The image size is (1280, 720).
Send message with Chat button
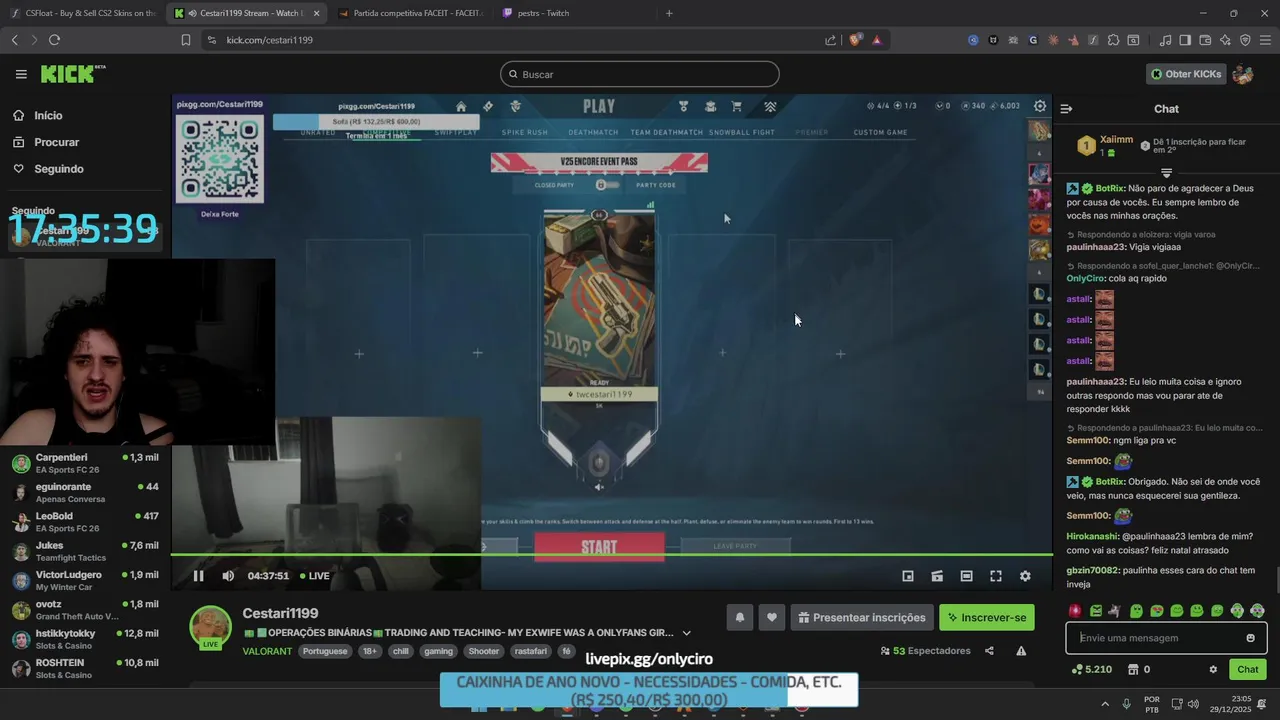[x=1248, y=670]
